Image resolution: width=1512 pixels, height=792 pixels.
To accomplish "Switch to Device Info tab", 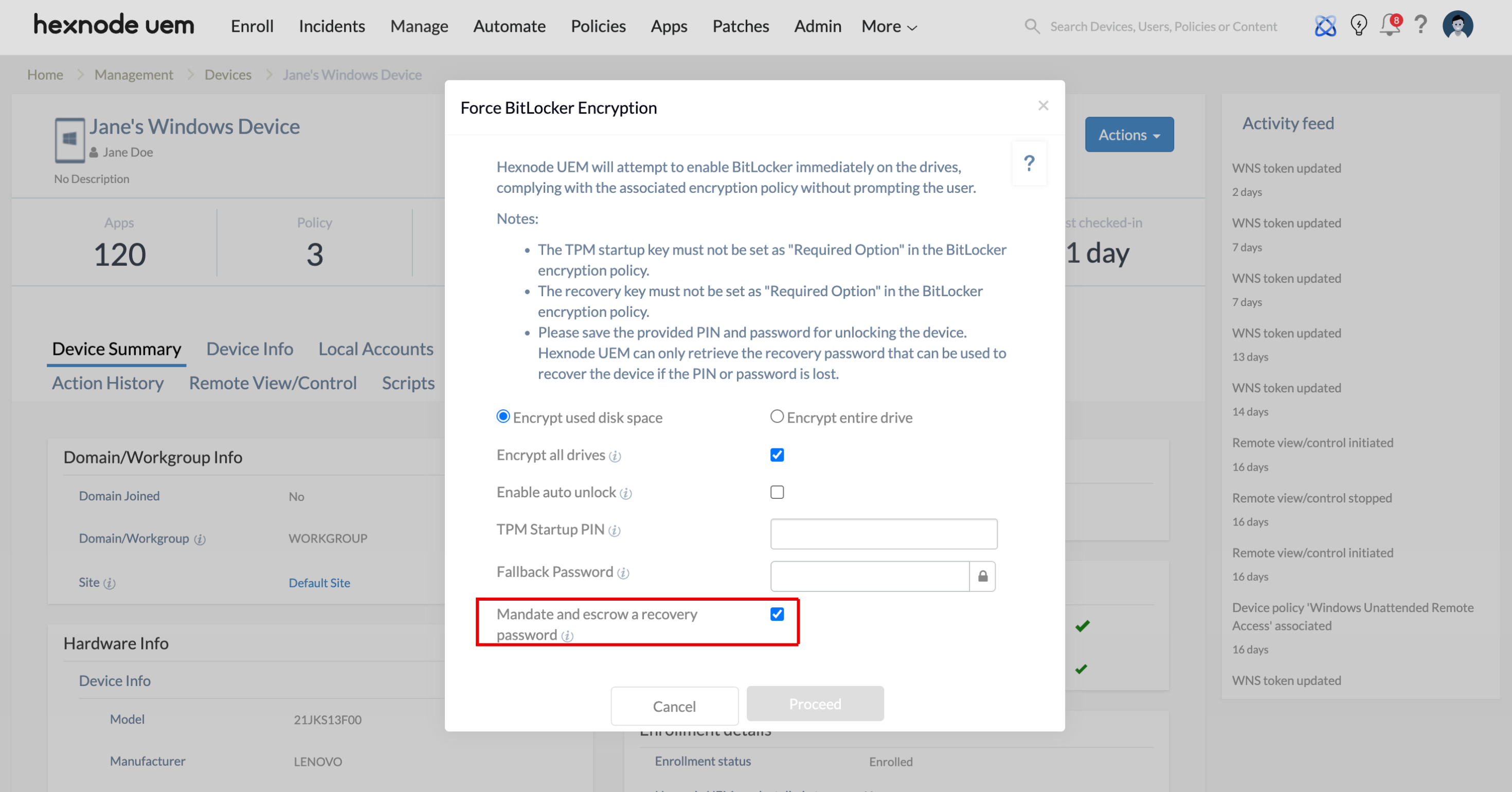I will pyautogui.click(x=249, y=349).
